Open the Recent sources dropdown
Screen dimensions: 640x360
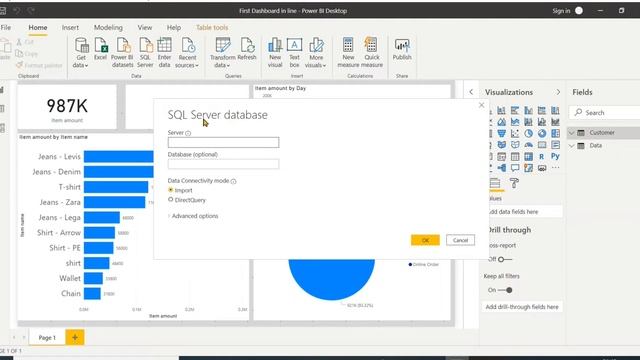[x=187, y=52]
